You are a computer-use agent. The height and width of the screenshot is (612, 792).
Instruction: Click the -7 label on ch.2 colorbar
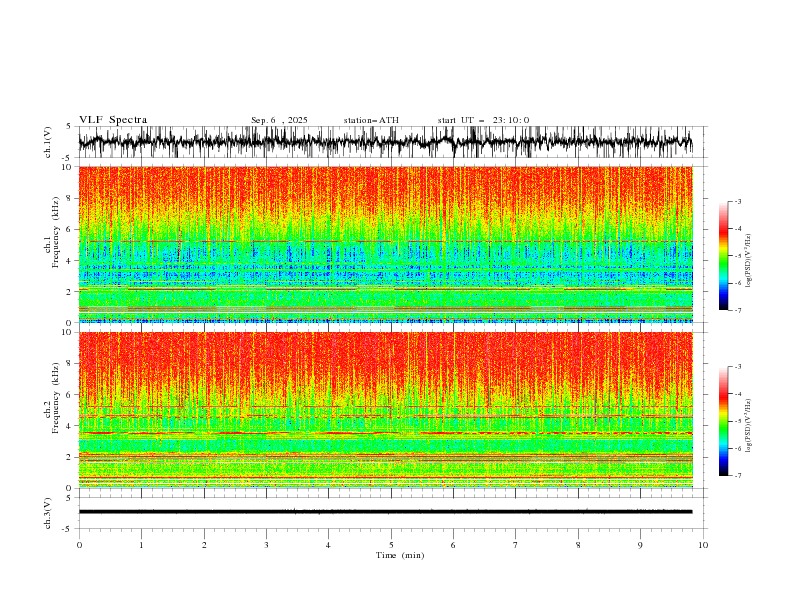coord(737,475)
